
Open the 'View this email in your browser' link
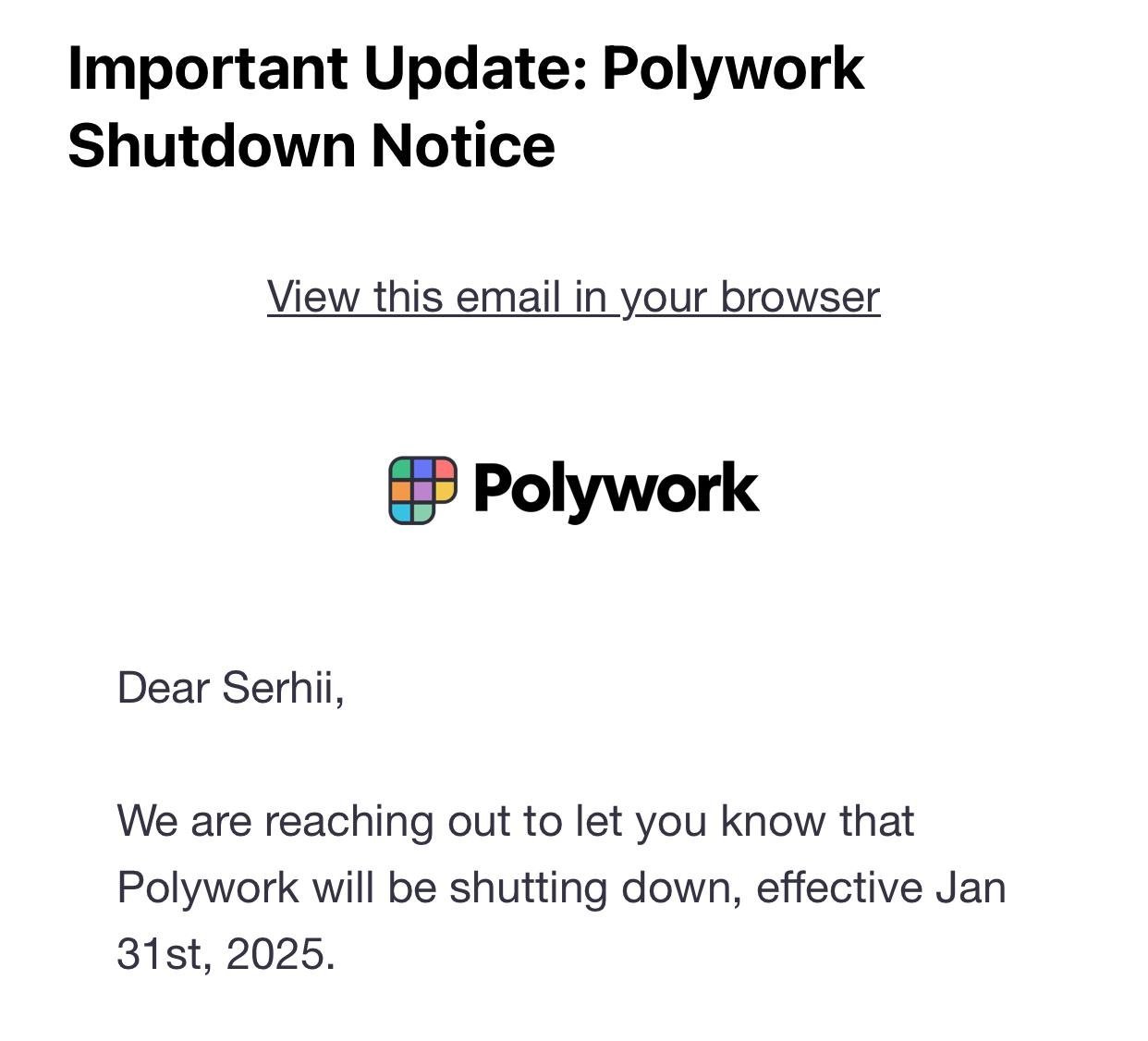[573, 297]
